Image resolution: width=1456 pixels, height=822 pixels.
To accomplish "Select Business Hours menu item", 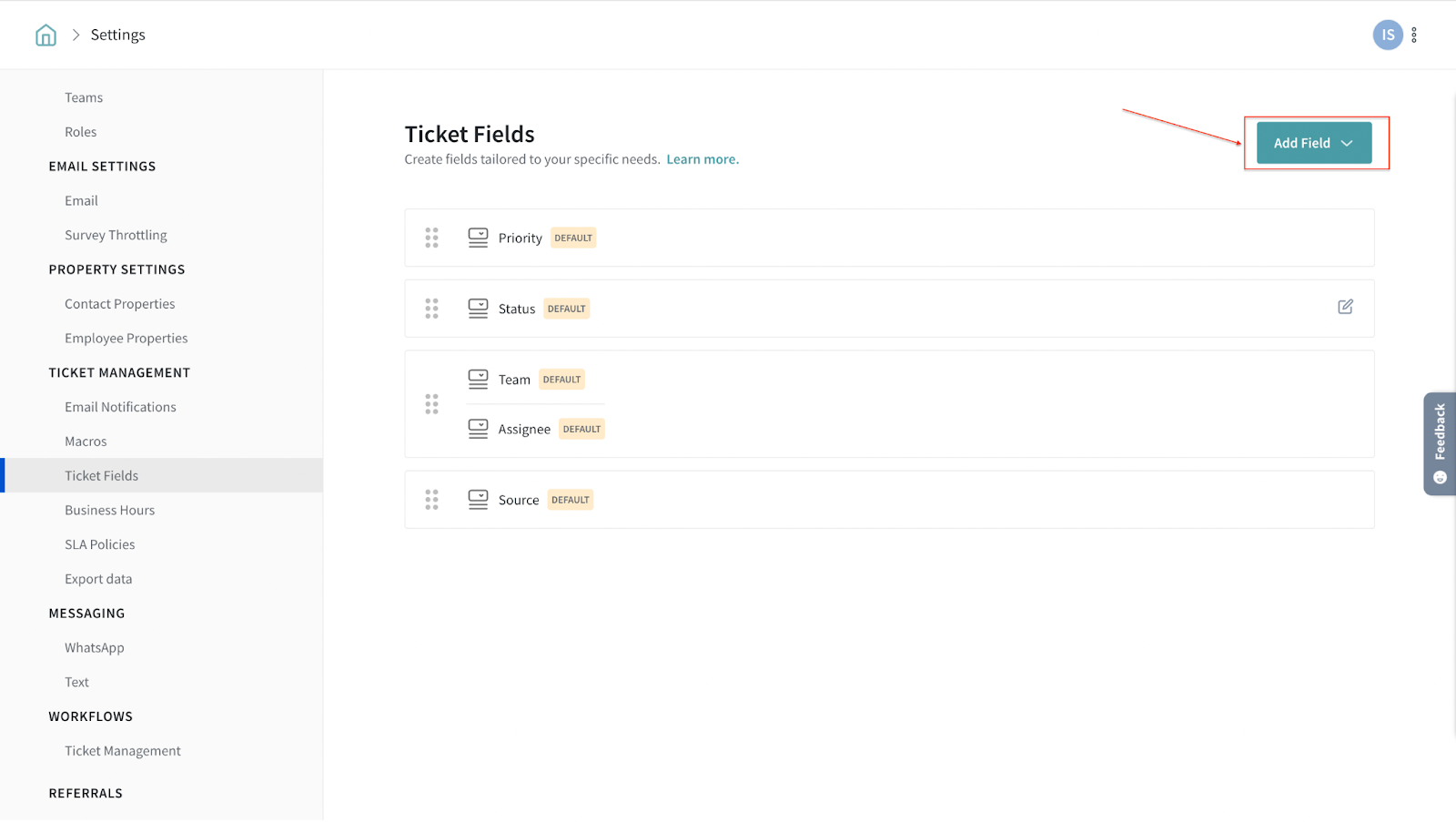I will point(109,511).
